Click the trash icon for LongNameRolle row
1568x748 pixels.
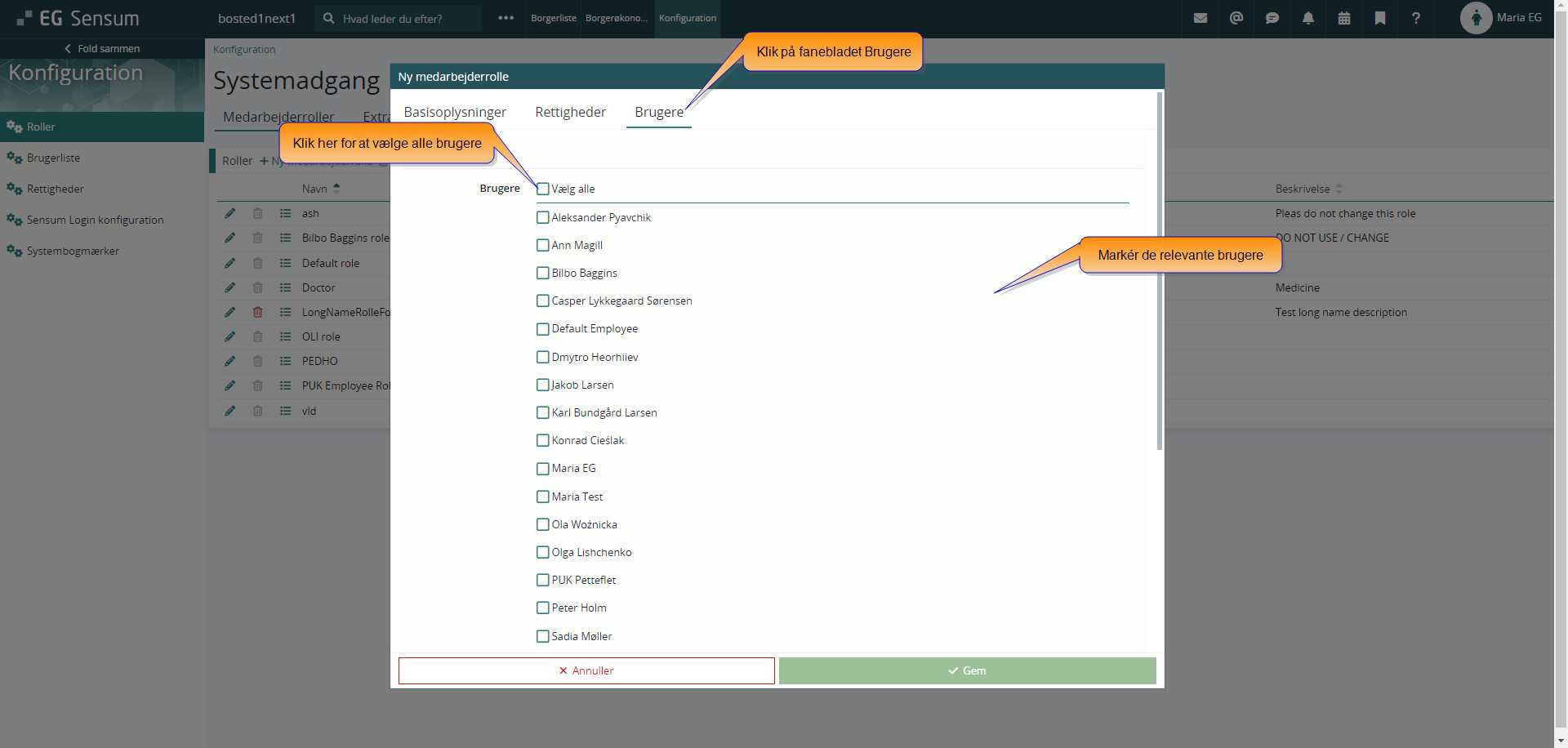(x=257, y=312)
